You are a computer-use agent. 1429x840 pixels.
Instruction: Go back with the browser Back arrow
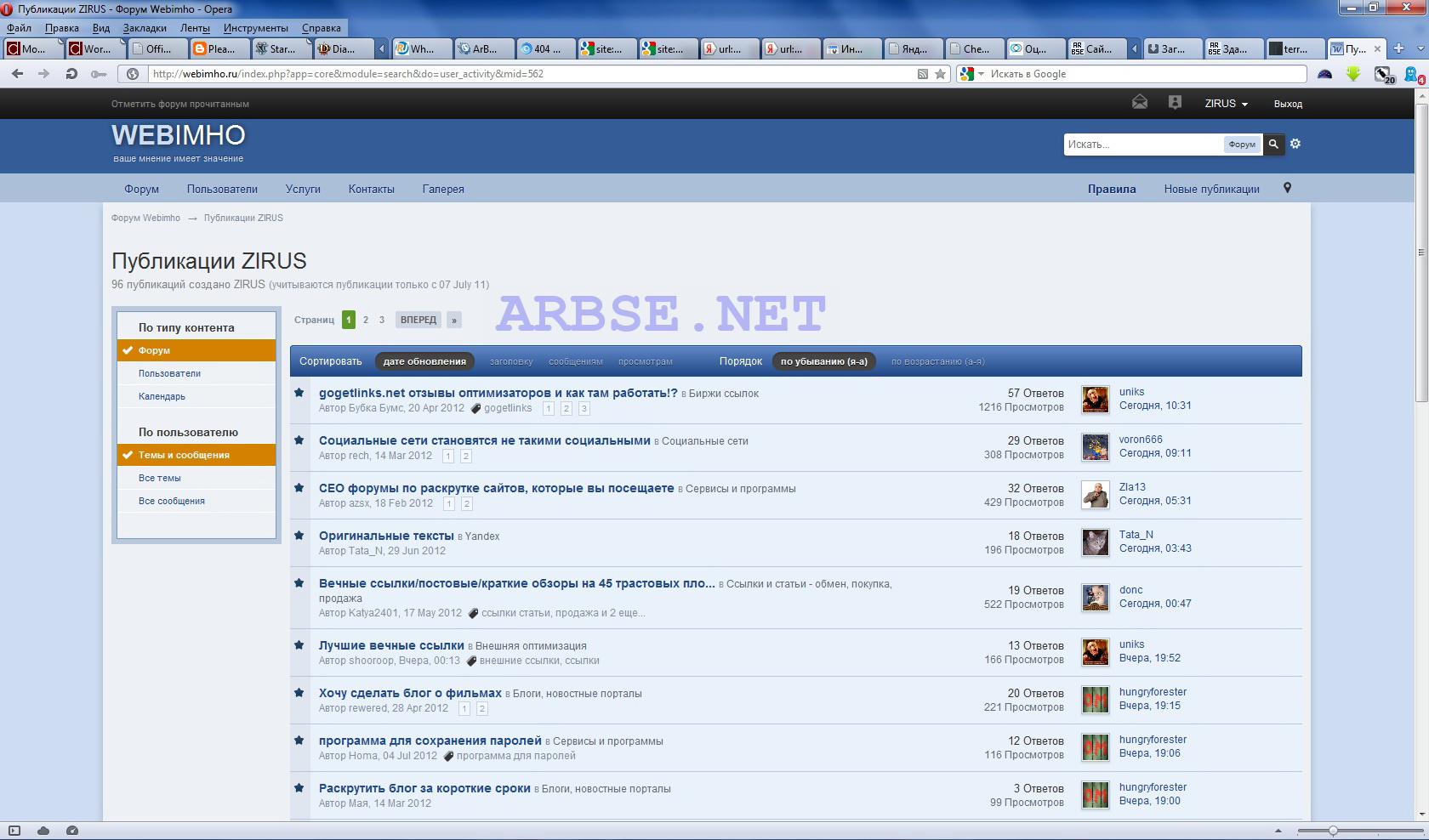tap(17, 74)
